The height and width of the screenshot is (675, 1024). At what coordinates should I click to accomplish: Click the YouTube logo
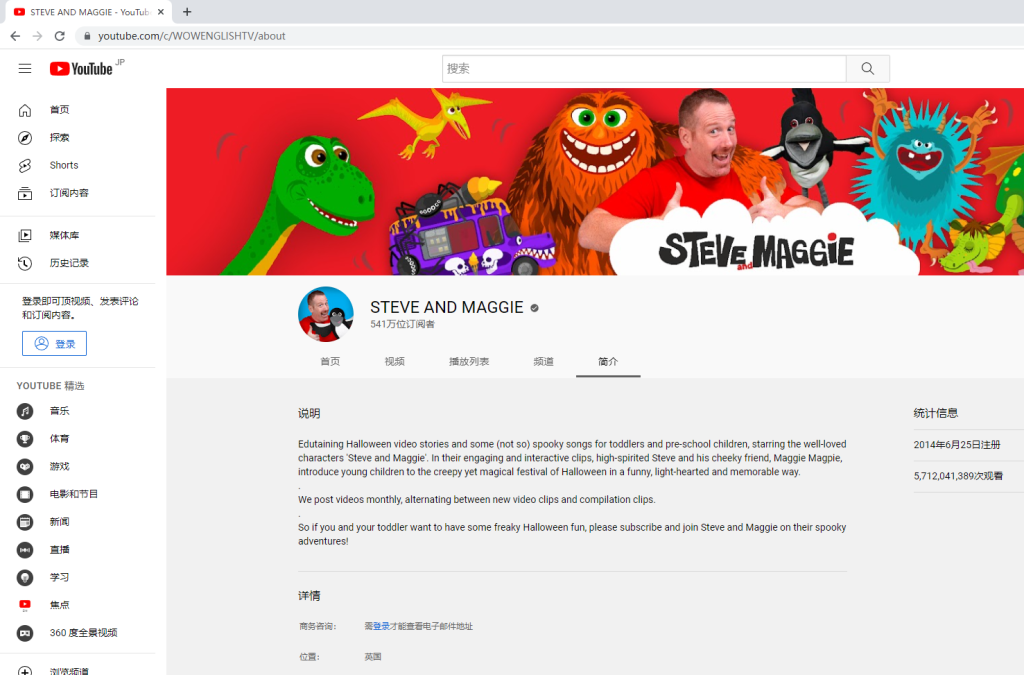[x=82, y=68]
